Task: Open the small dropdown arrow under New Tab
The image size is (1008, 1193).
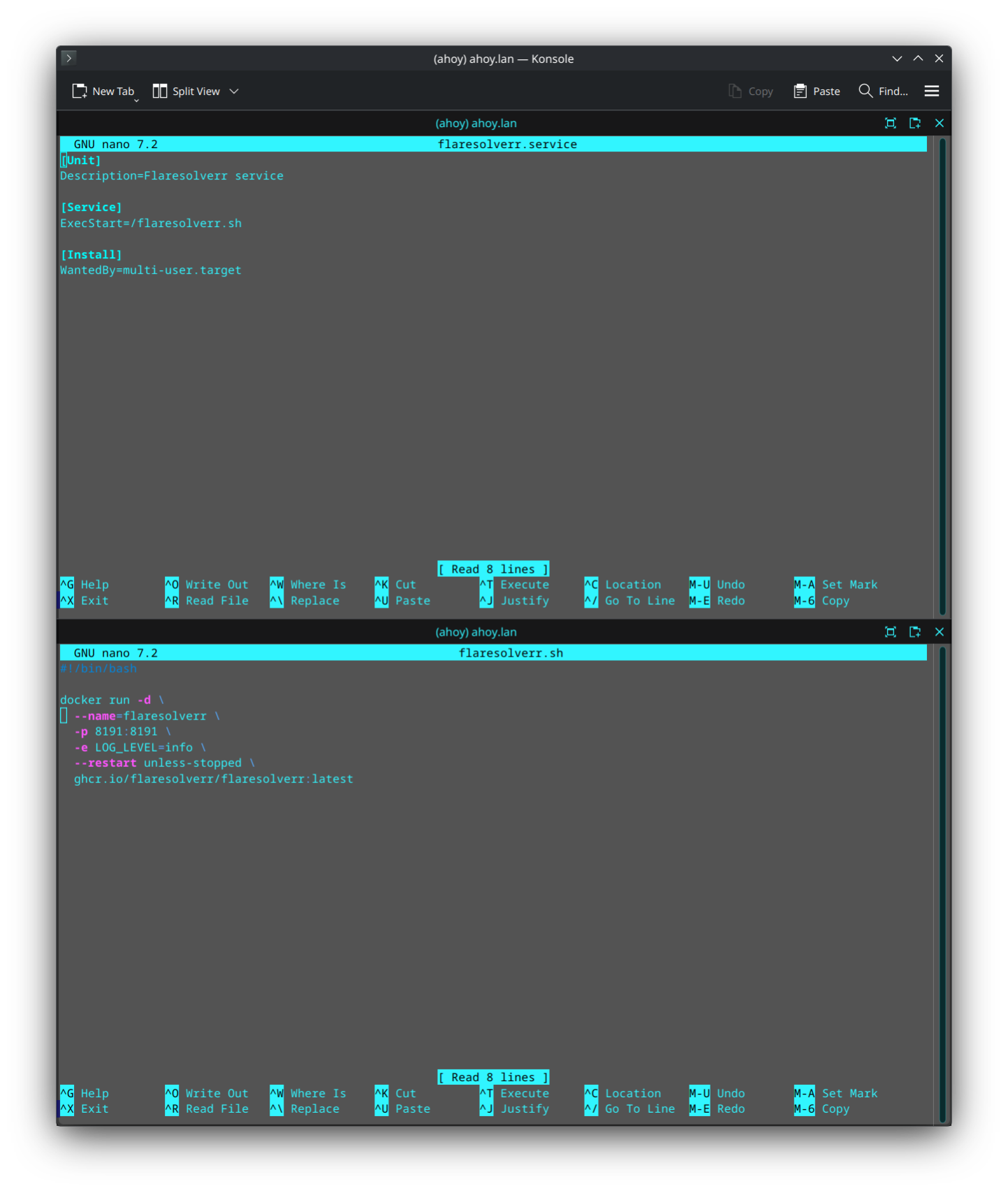Action: tap(137, 101)
